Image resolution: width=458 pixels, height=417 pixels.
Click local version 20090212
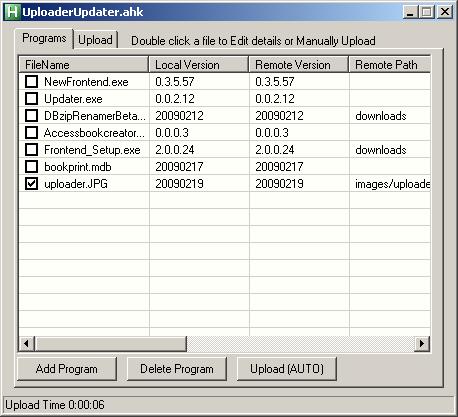179,116
